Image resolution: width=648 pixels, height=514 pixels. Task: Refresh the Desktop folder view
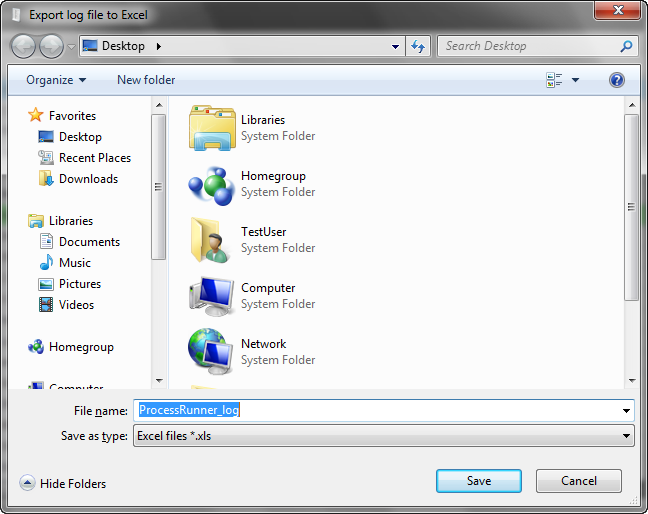[x=418, y=46]
